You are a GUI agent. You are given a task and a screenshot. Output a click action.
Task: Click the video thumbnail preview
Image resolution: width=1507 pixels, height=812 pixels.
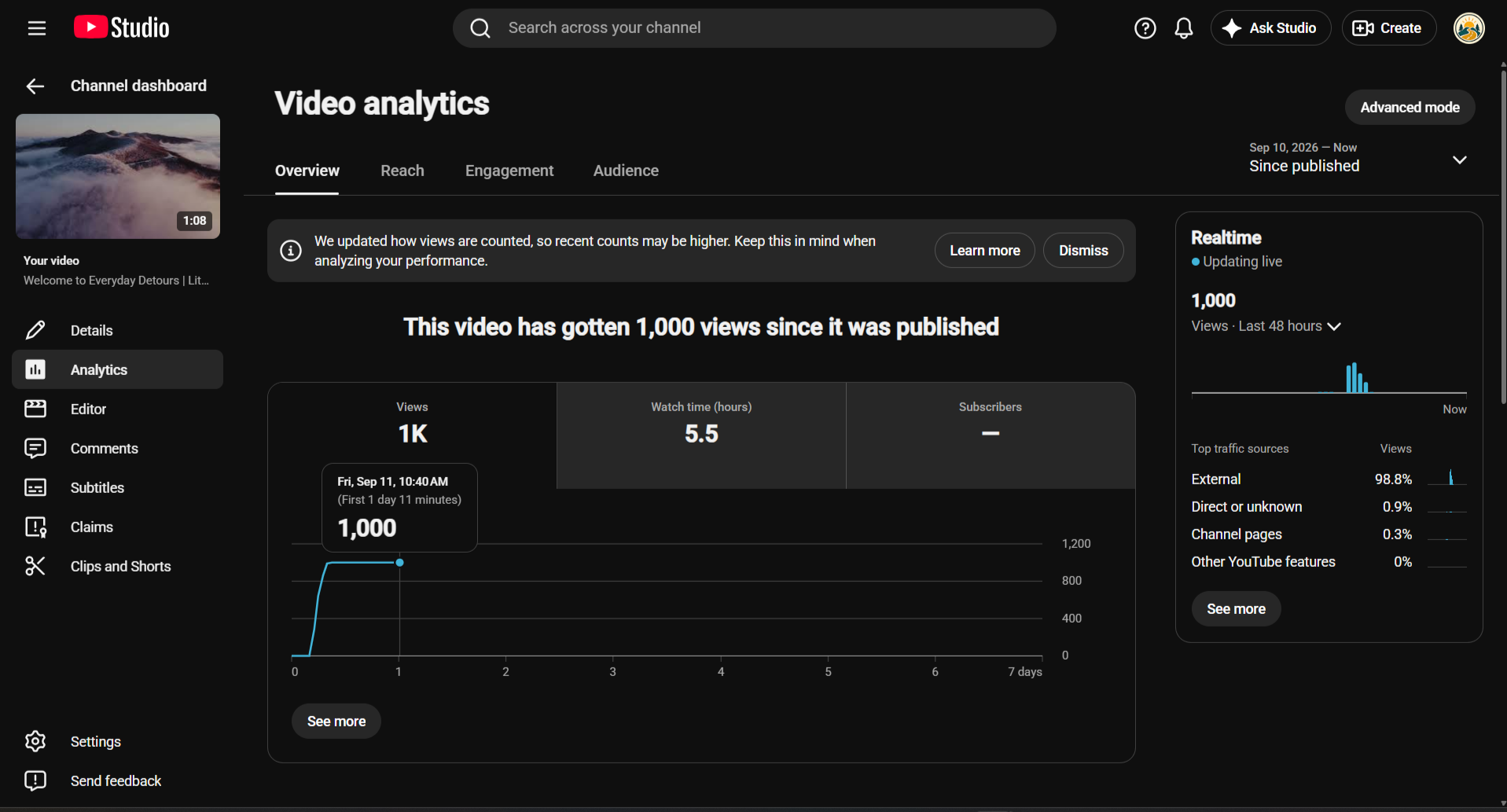click(x=118, y=176)
